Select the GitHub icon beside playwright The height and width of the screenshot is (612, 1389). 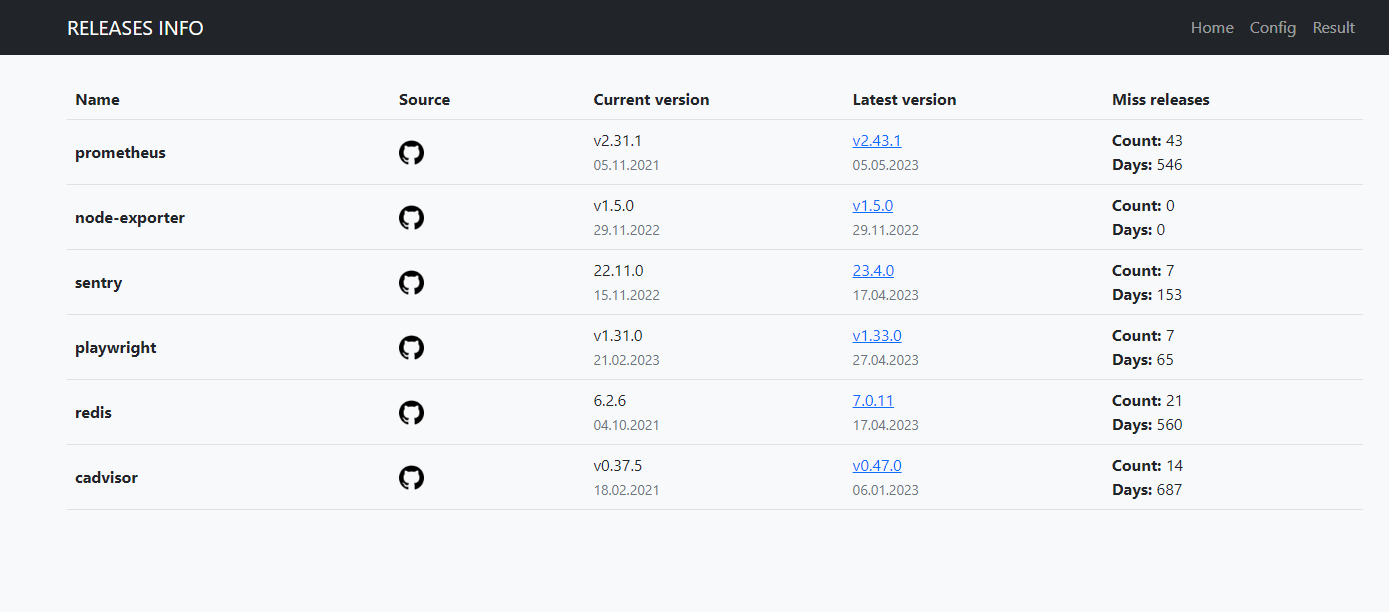[411, 348]
